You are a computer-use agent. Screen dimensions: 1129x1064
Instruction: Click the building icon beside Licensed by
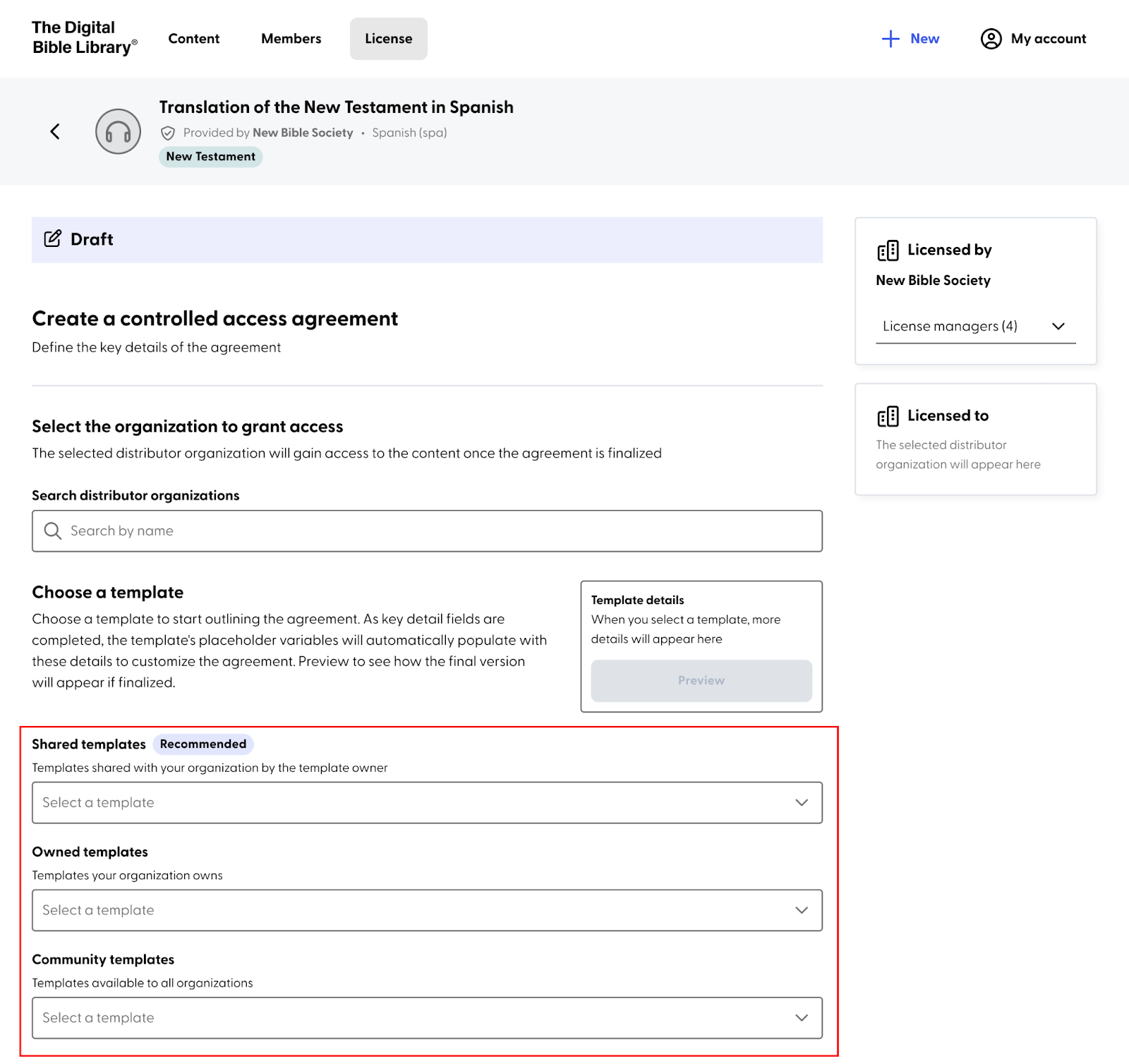888,250
